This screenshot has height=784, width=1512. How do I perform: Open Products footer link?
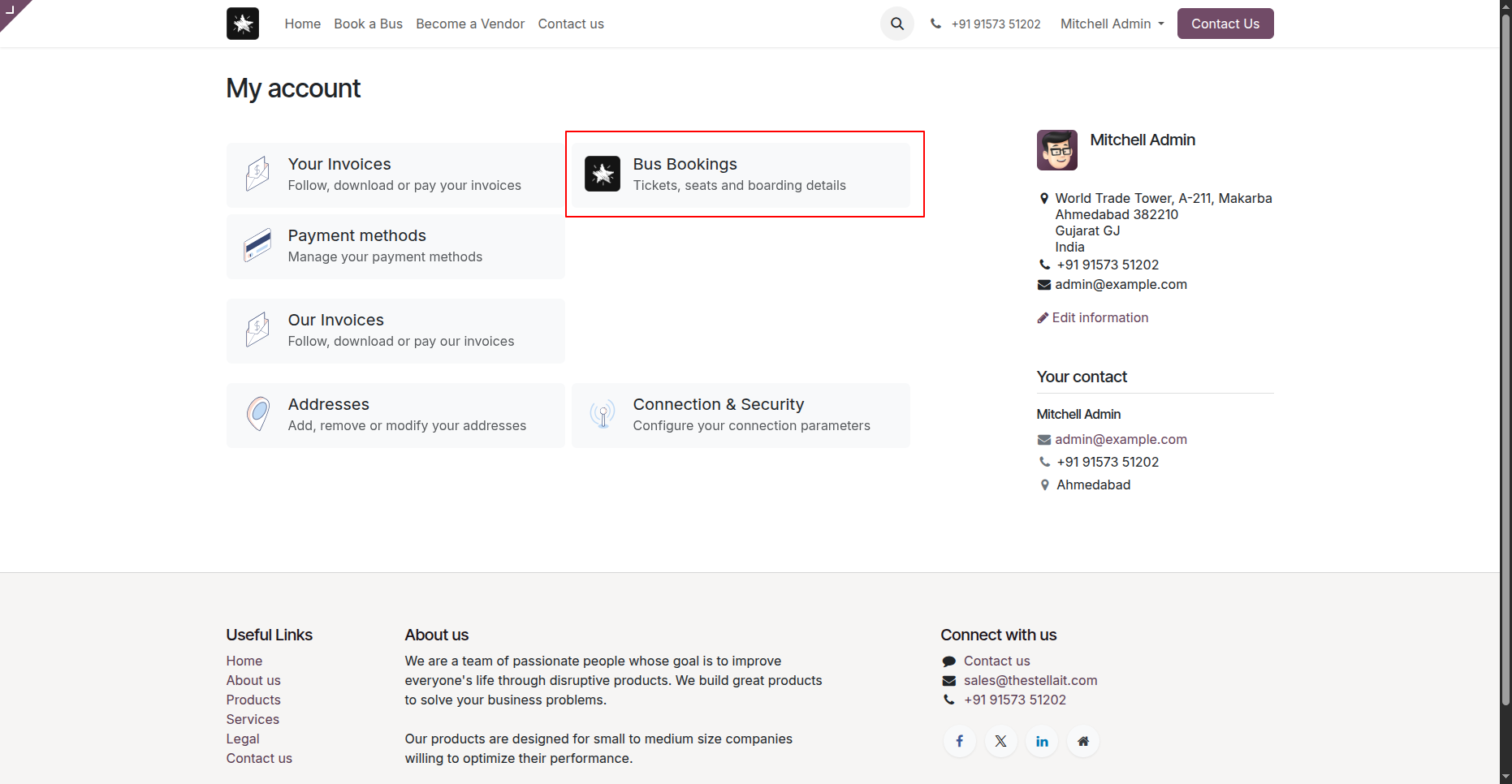coord(253,700)
